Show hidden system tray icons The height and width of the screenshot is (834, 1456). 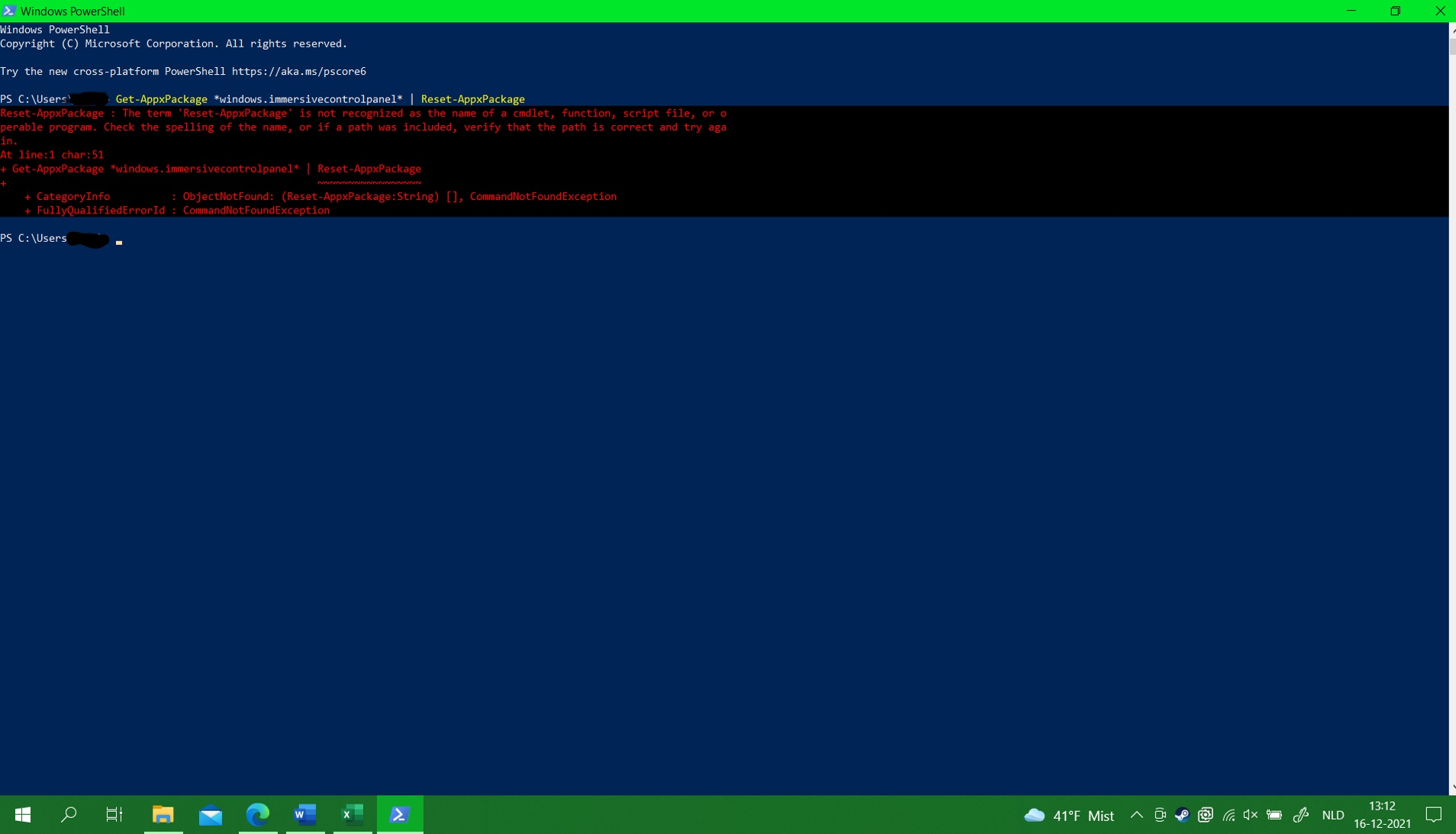[1136, 815]
